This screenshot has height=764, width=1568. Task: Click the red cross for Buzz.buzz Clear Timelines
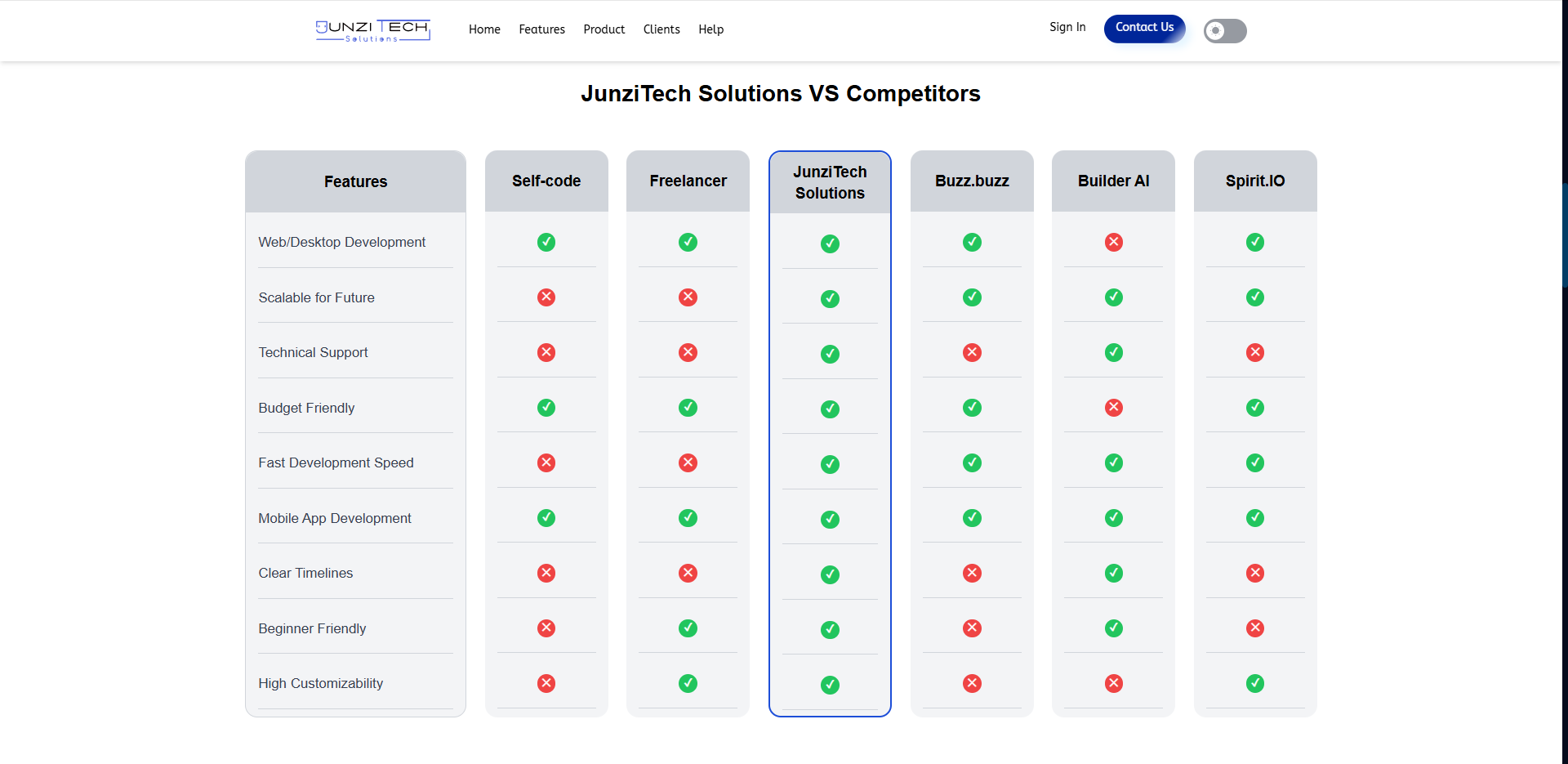pyautogui.click(x=971, y=573)
